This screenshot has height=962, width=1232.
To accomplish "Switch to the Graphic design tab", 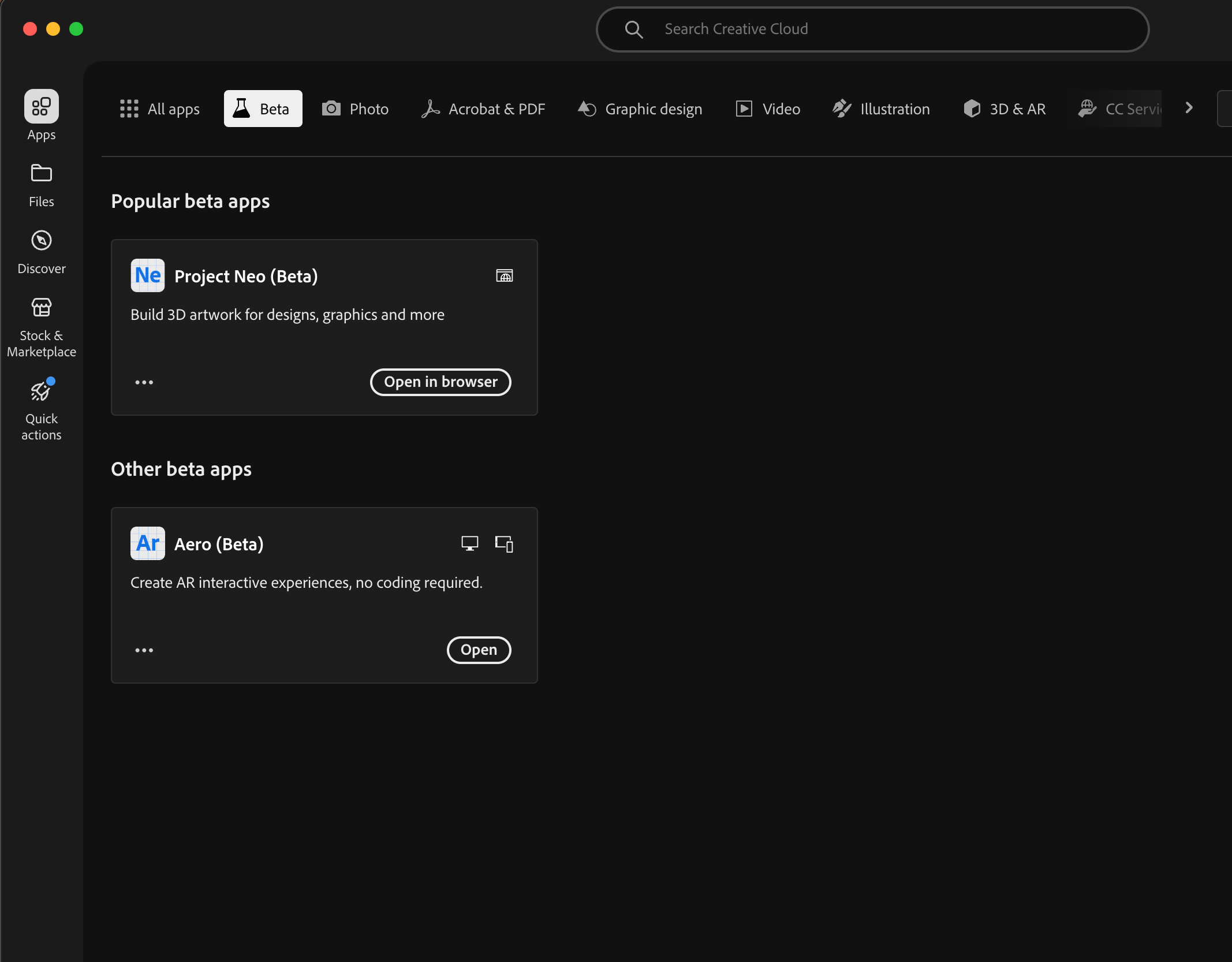I will (x=640, y=109).
